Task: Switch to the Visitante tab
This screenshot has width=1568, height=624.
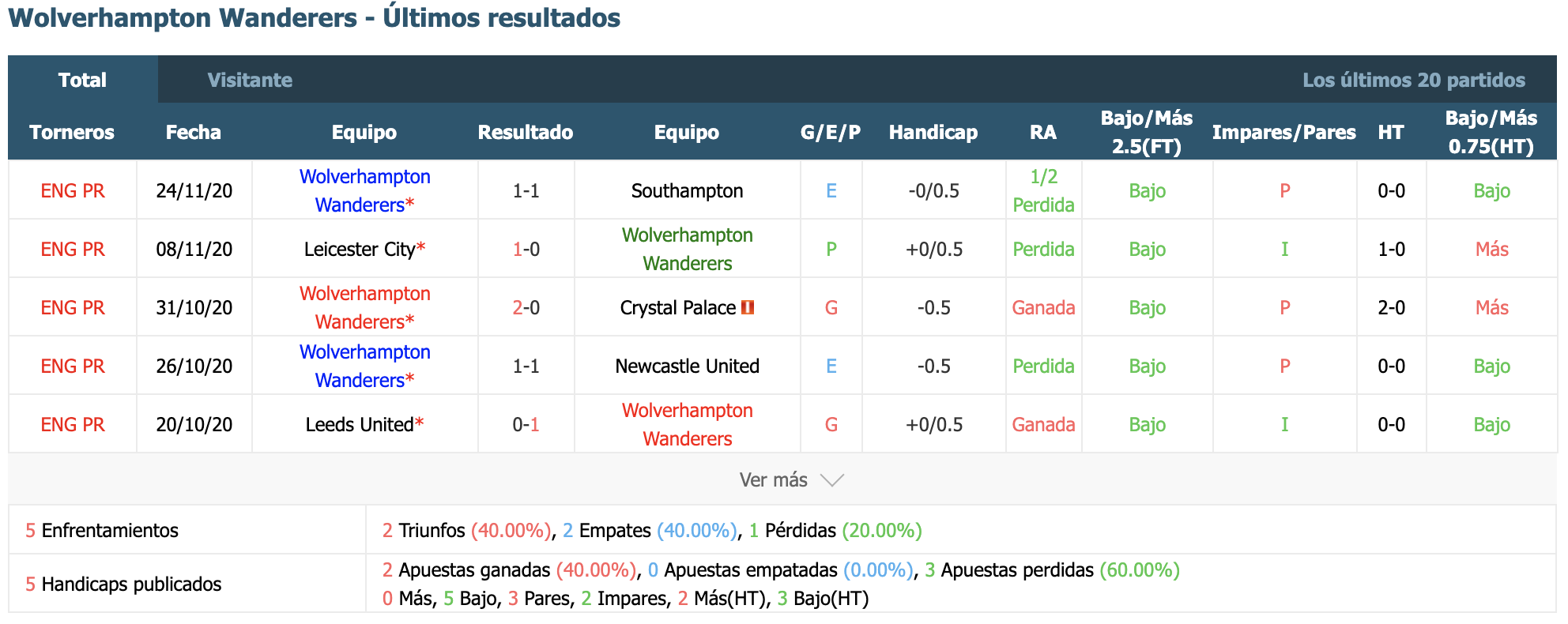Action: 250,80
